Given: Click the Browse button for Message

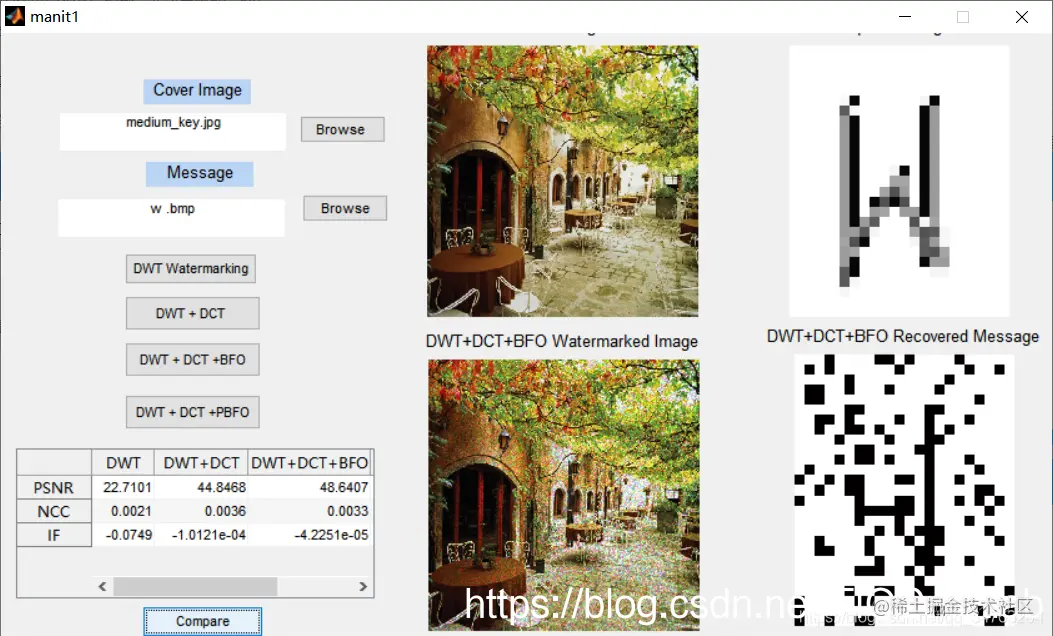Looking at the screenshot, I should [x=345, y=208].
